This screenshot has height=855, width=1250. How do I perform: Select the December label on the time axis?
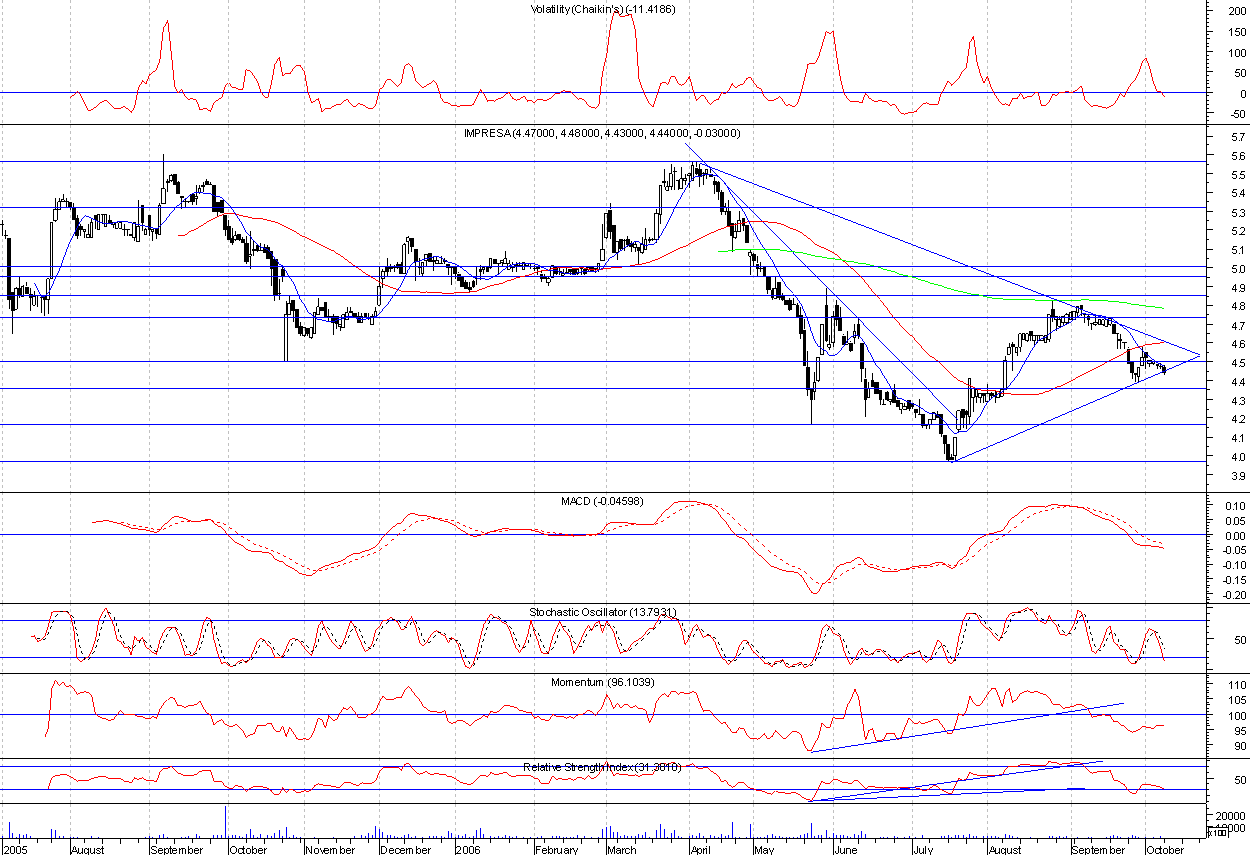(x=404, y=849)
